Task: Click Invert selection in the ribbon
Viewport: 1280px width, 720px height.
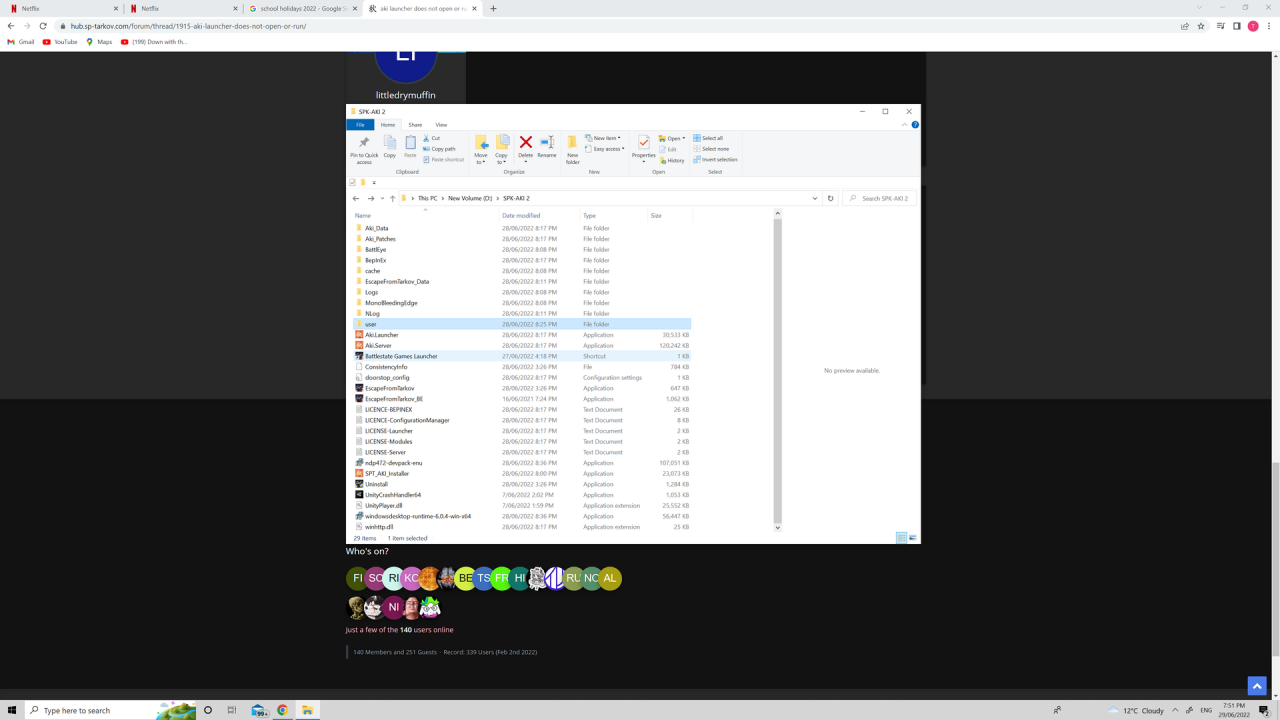Action: tap(715, 160)
